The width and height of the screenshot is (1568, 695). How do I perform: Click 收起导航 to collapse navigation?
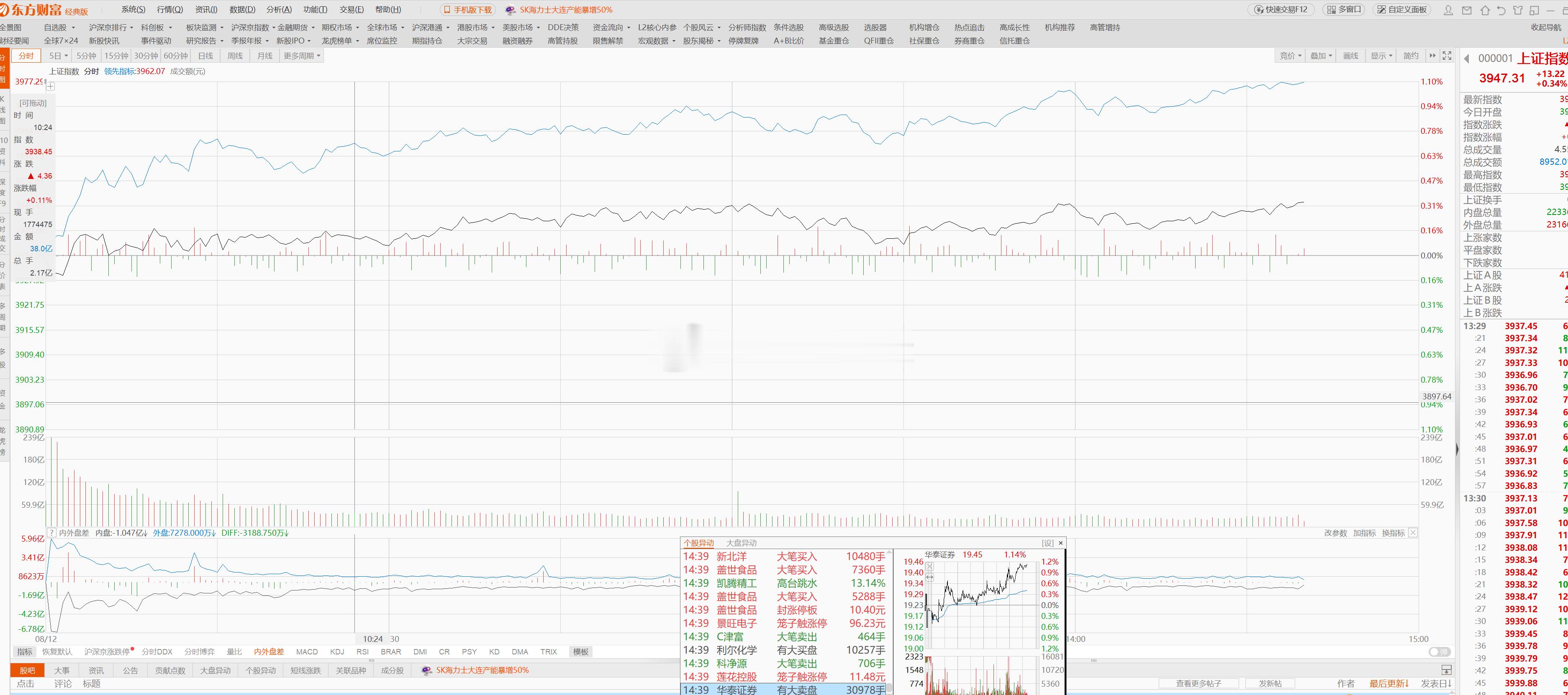point(1546,27)
